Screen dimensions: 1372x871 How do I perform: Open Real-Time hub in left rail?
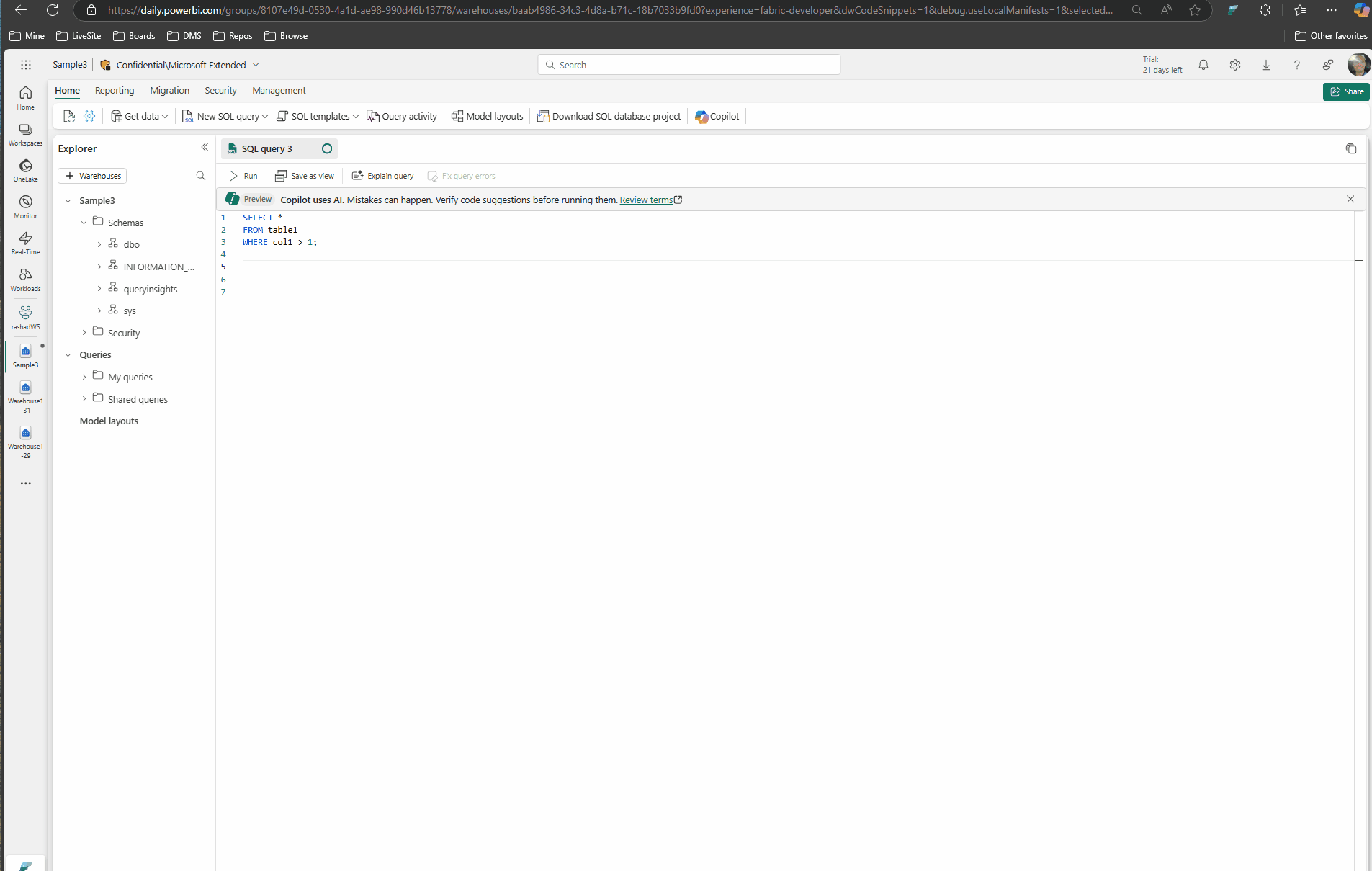point(25,243)
